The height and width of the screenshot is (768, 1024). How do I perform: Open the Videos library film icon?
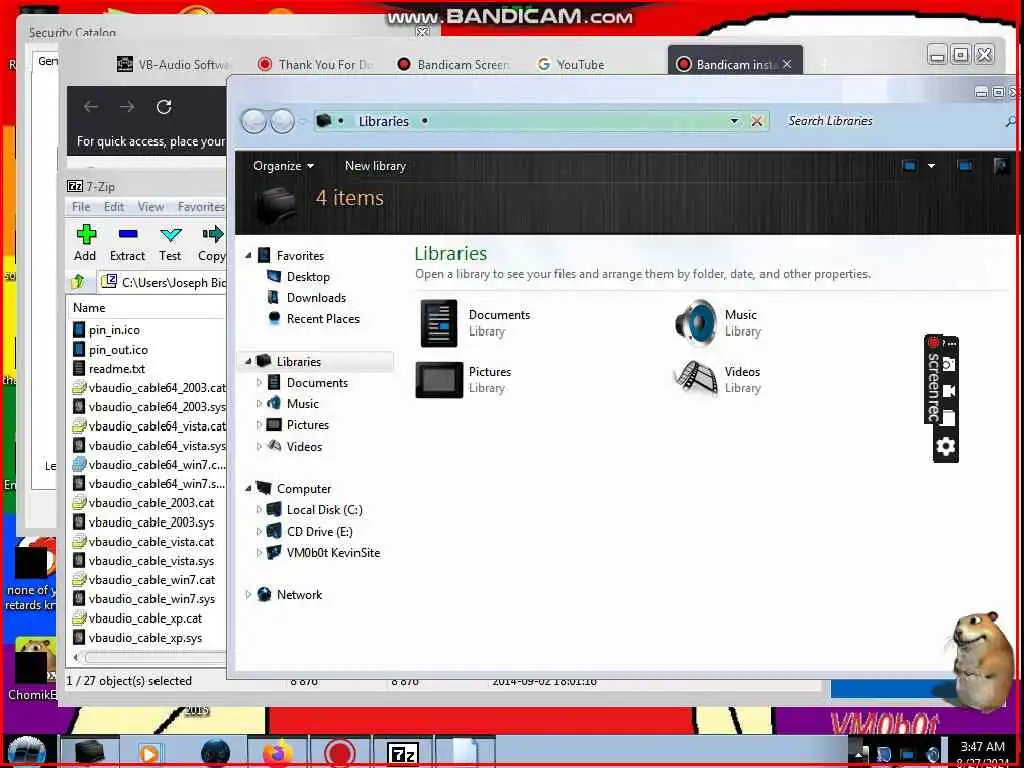696,378
